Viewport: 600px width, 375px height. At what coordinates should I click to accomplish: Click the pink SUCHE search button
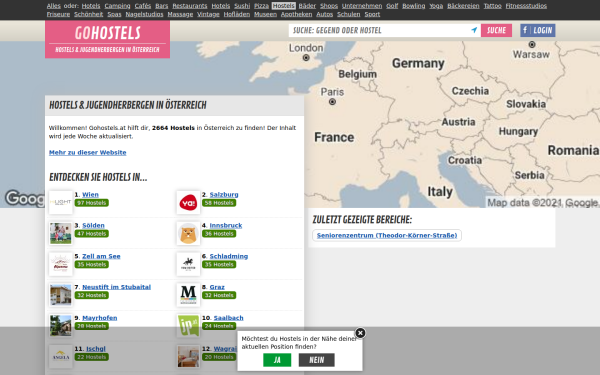point(496,30)
